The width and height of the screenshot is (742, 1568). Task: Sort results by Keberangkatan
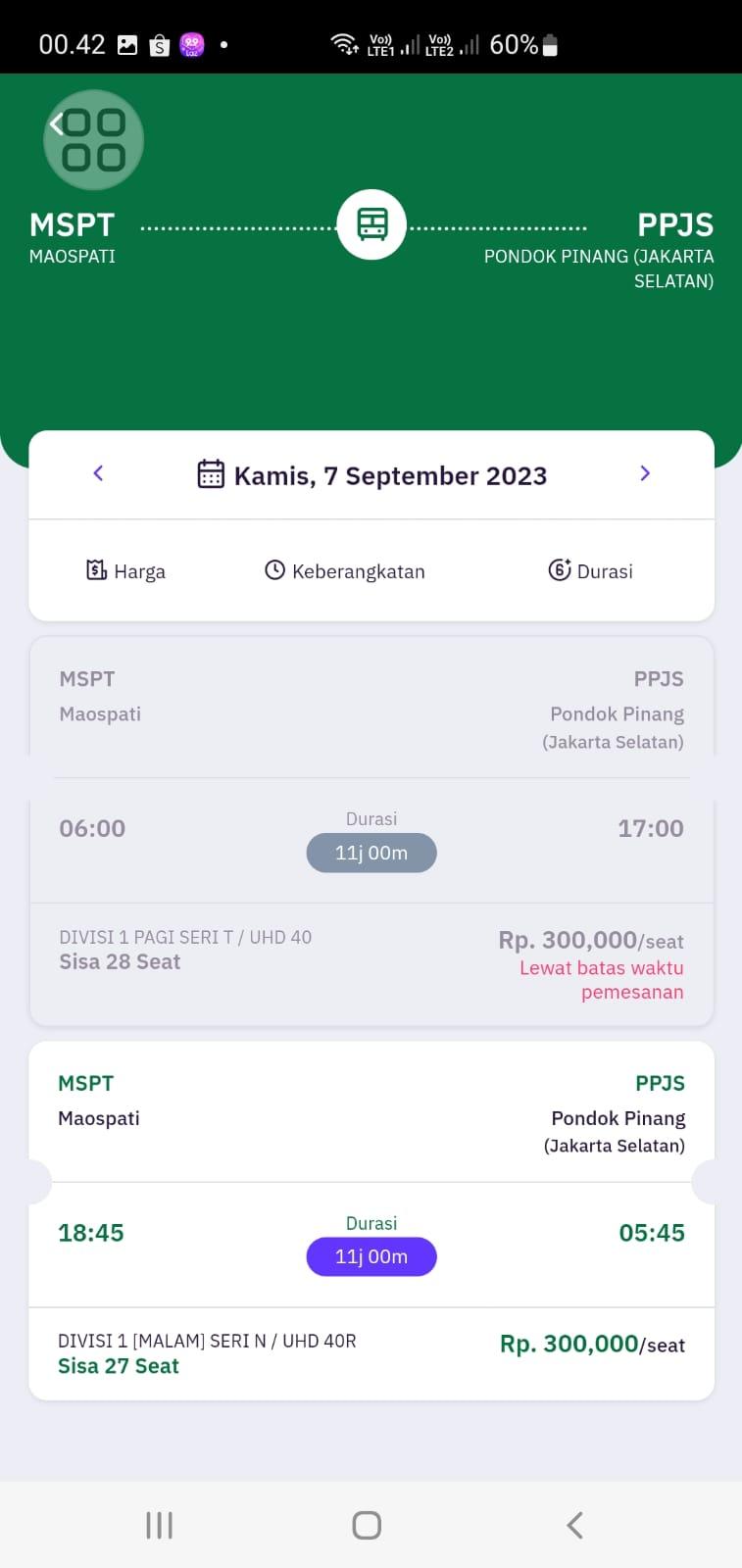click(345, 570)
